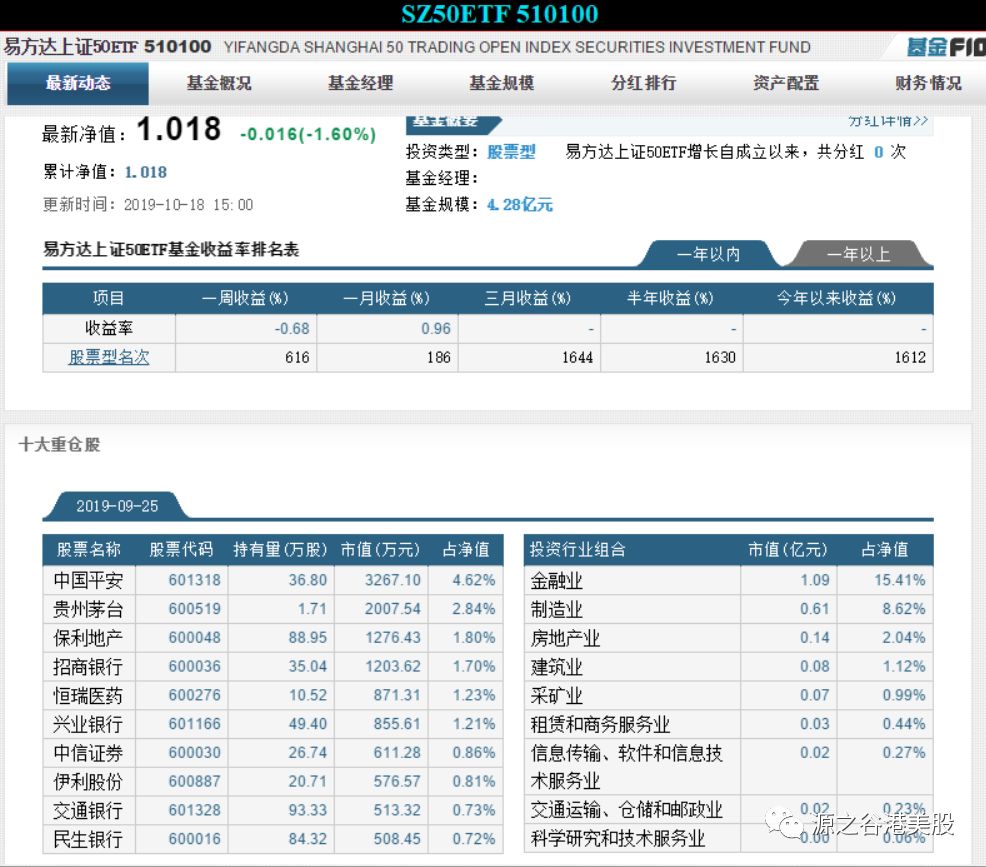Click stock code 601166
The width and height of the screenshot is (986, 867).
194,724
